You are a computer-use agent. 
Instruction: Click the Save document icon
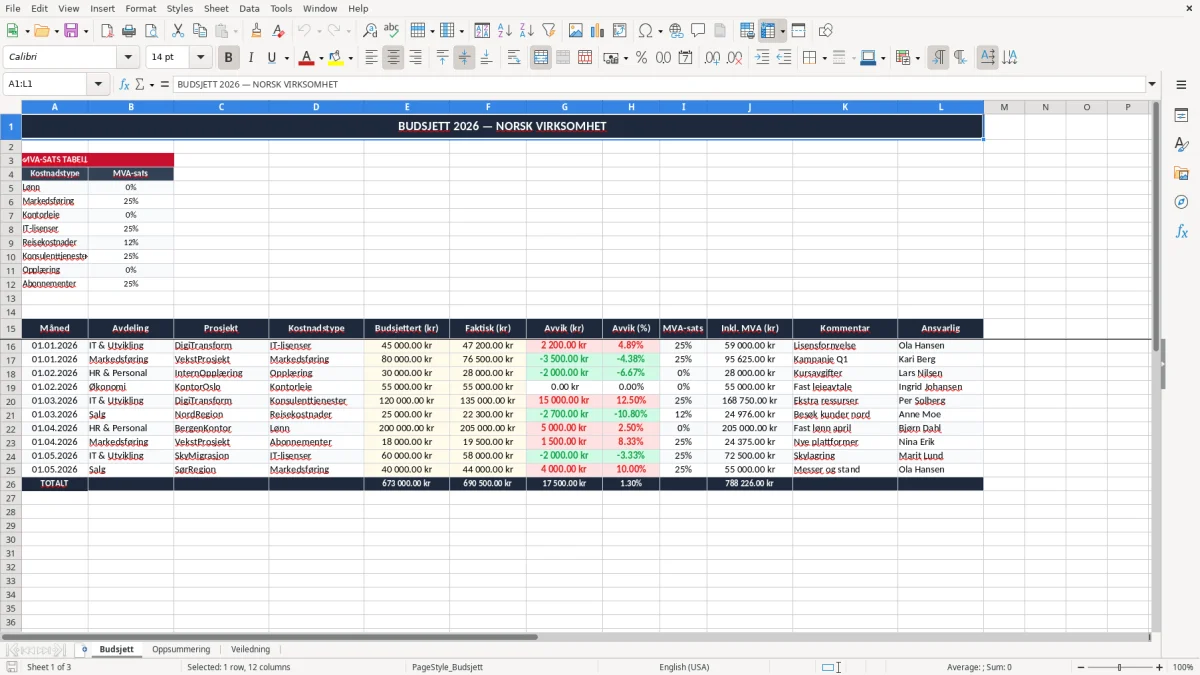(71, 31)
